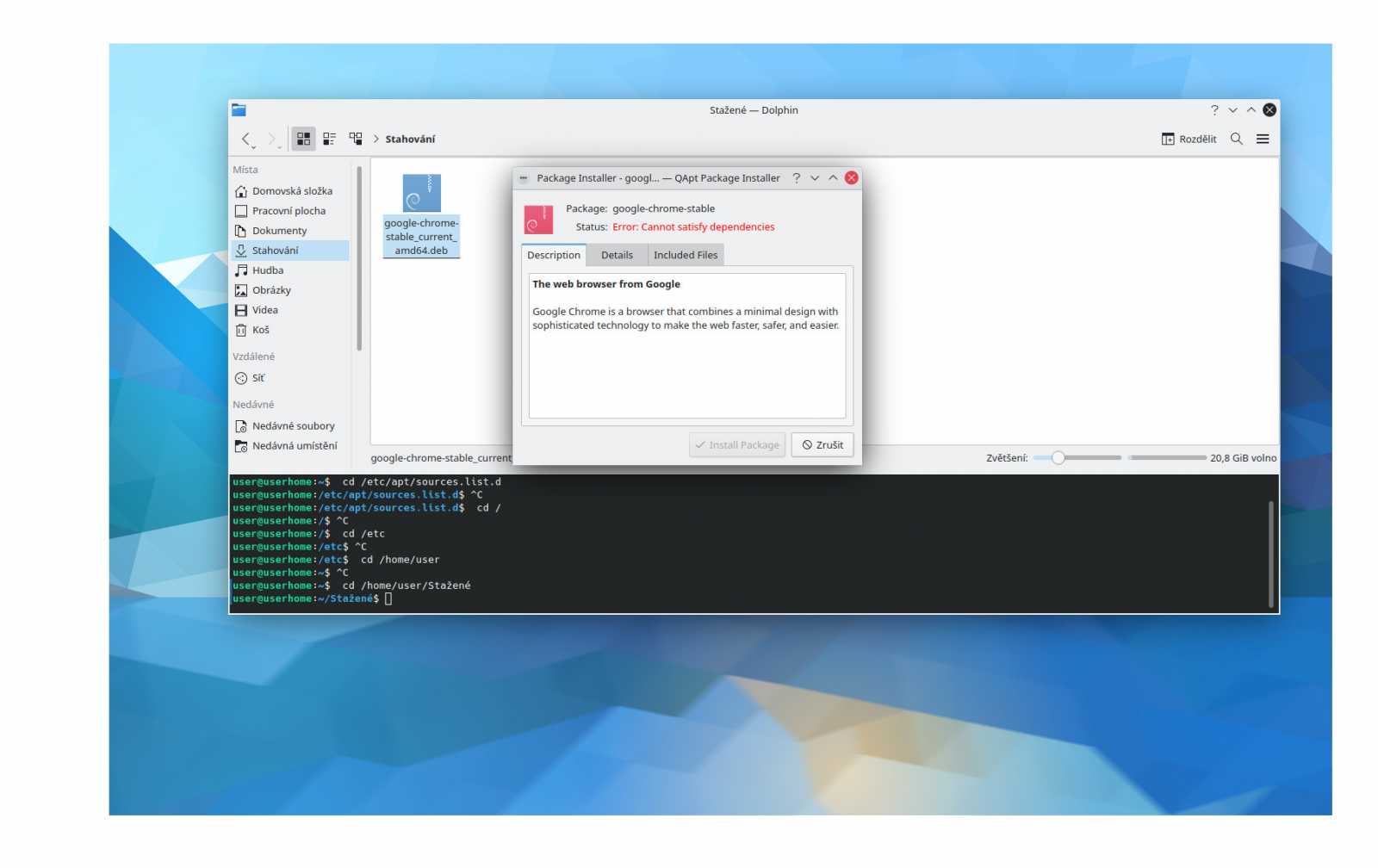Cancel installer with Zrušit button
Screen dimensions: 1378x868
click(x=822, y=445)
